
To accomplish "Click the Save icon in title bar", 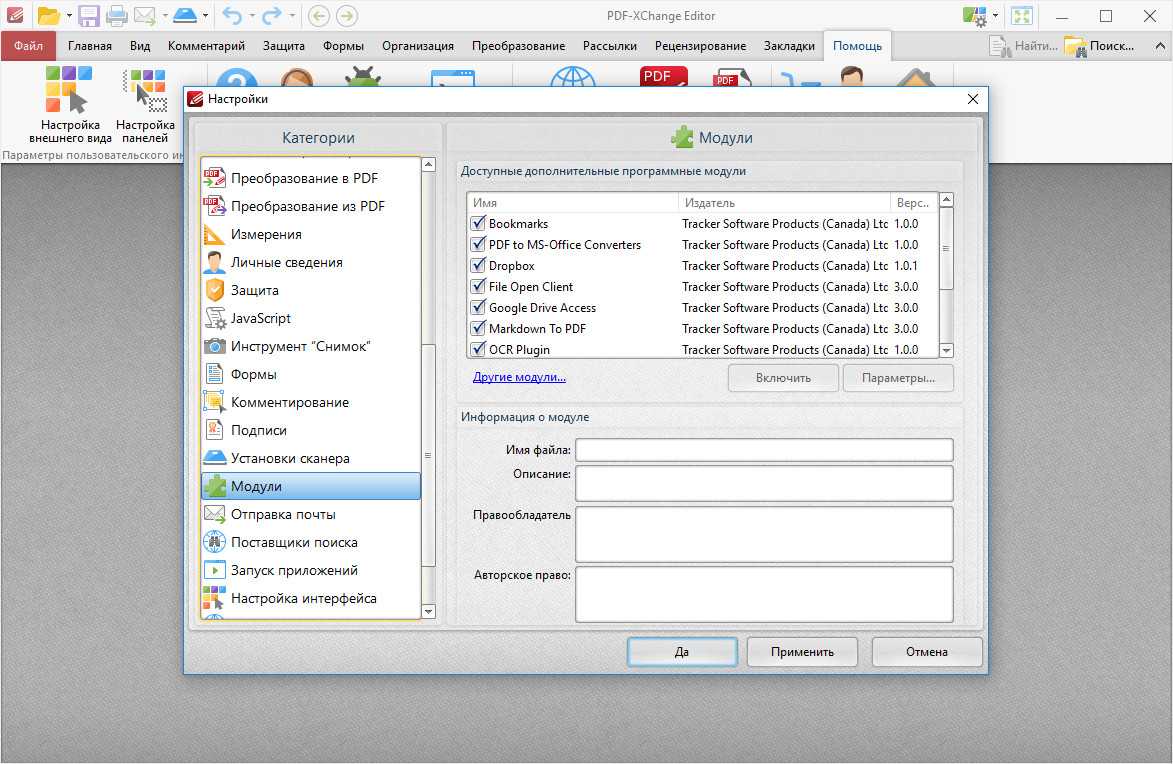I will [88, 16].
